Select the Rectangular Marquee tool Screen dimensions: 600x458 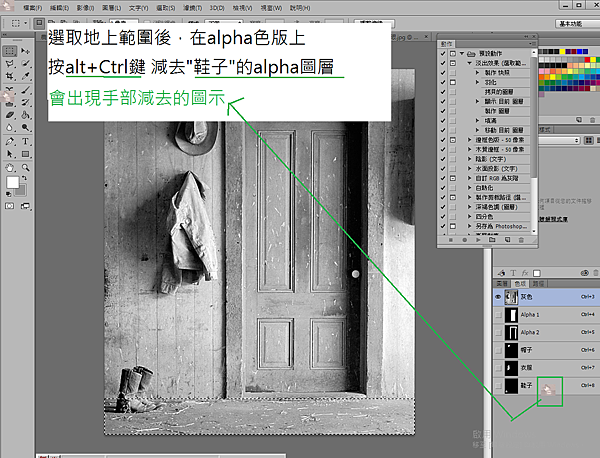click(10, 51)
